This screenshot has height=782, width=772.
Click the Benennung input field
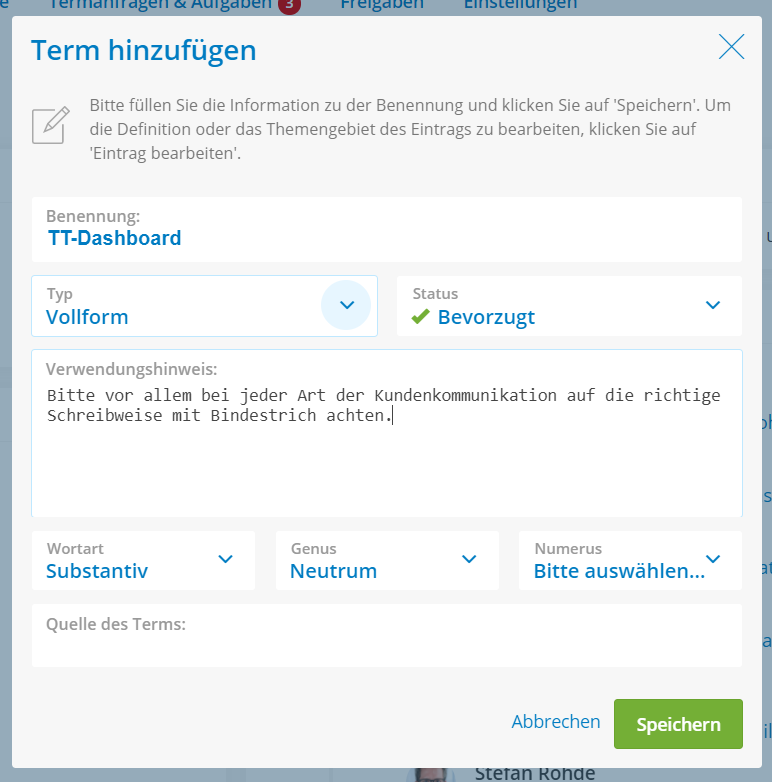tap(387, 229)
